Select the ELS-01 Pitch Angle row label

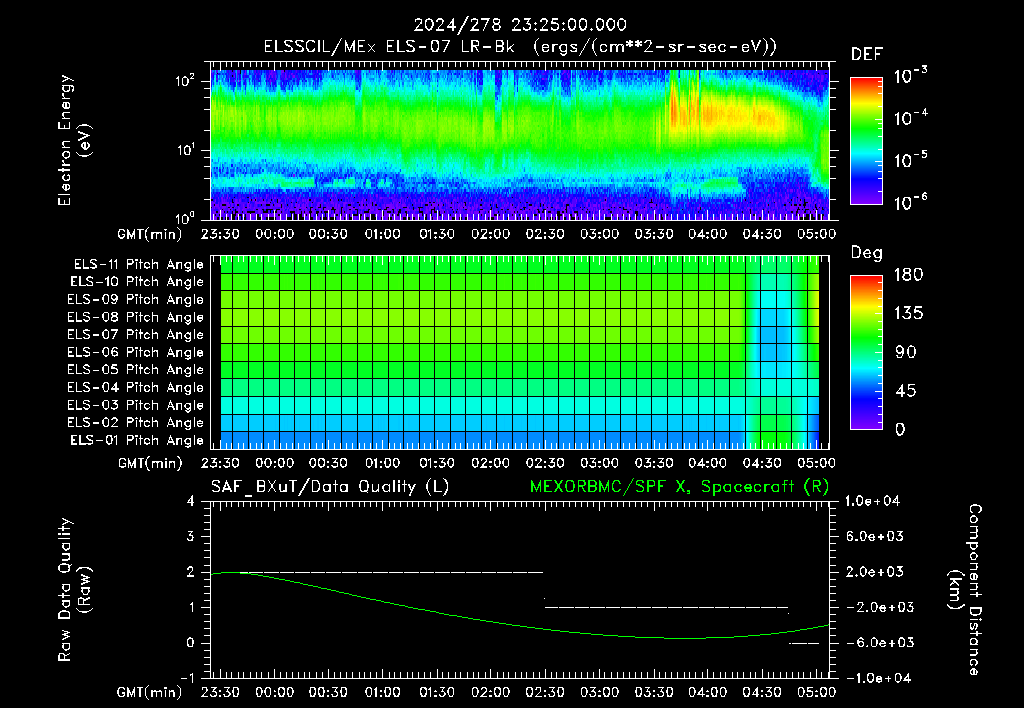point(137,440)
